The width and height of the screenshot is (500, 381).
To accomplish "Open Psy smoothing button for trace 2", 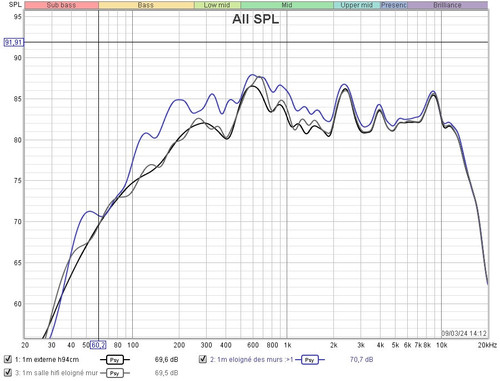I will pos(310,360).
